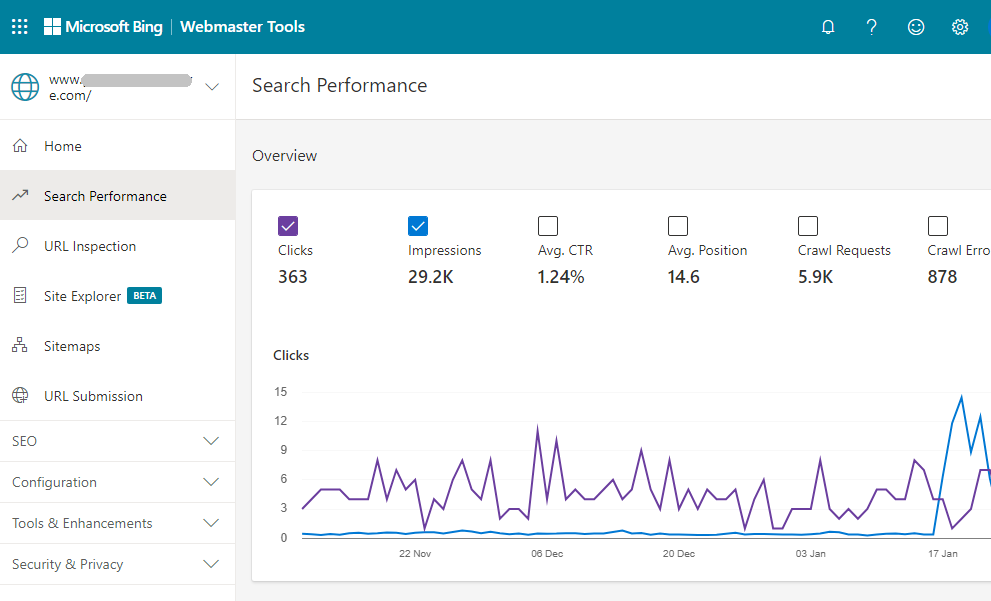991x601 pixels.
Task: Open Webmaster Tools settings gear
Action: (x=960, y=27)
